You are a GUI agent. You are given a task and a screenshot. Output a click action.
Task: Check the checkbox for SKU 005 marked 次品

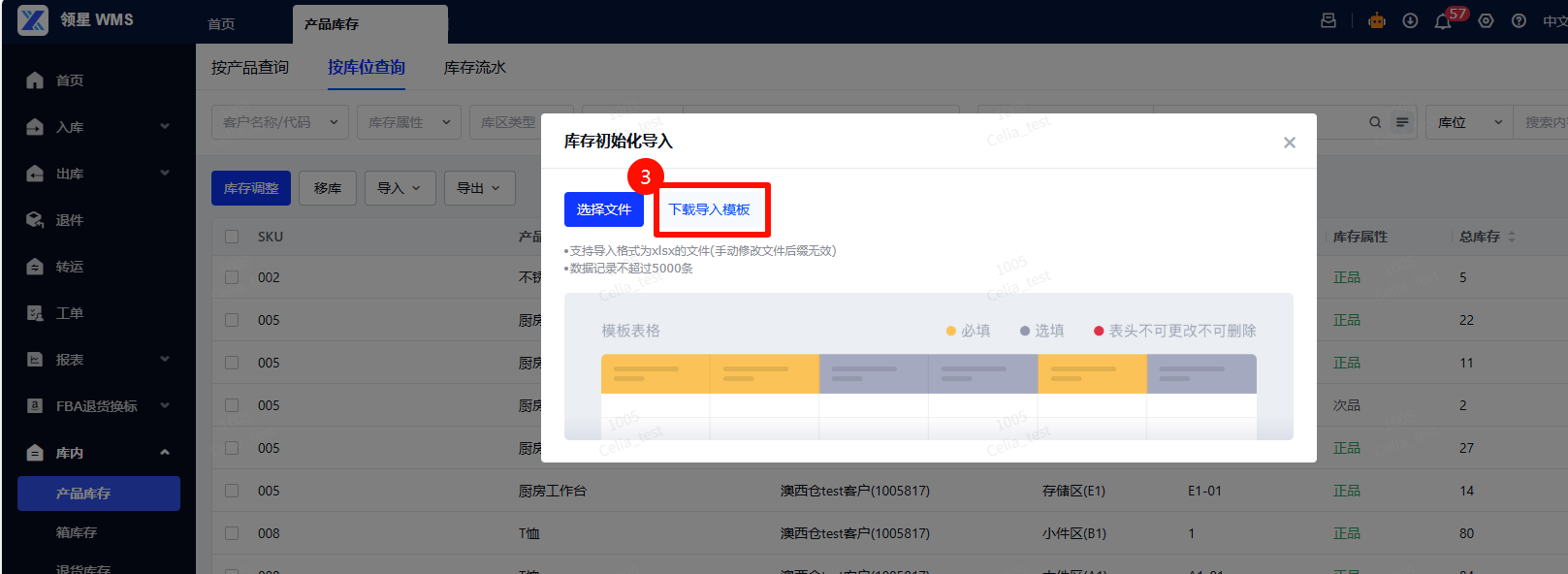[232, 405]
